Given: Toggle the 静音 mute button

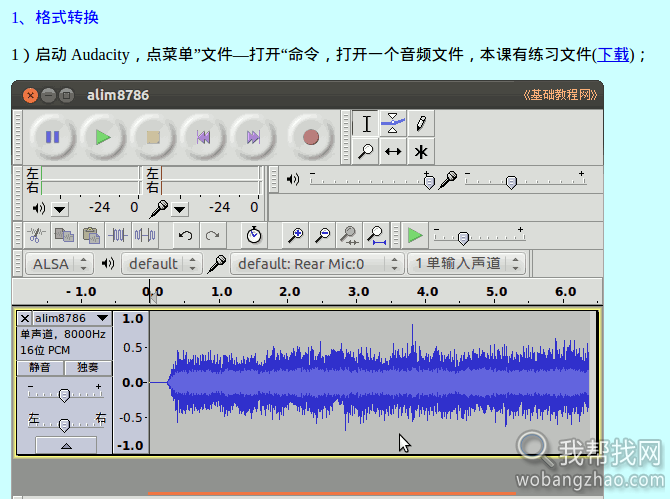Looking at the screenshot, I should point(40,367).
